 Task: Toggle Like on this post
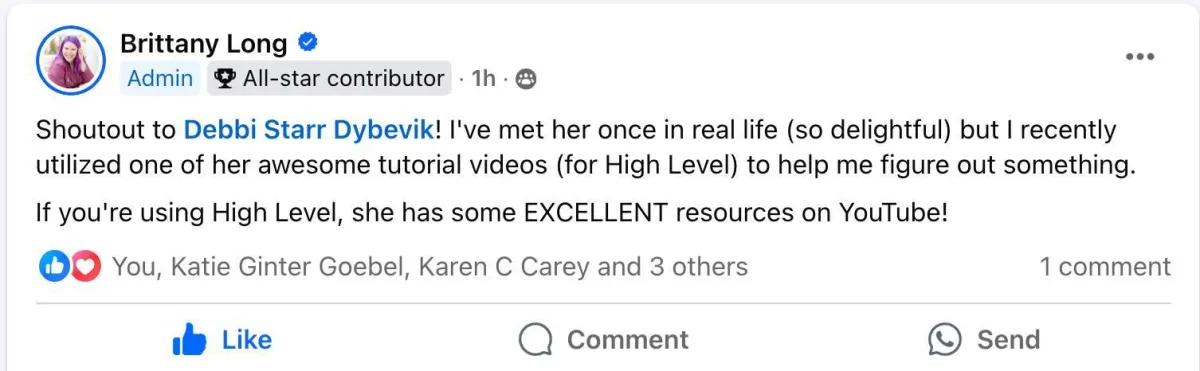pyautogui.click(x=222, y=340)
